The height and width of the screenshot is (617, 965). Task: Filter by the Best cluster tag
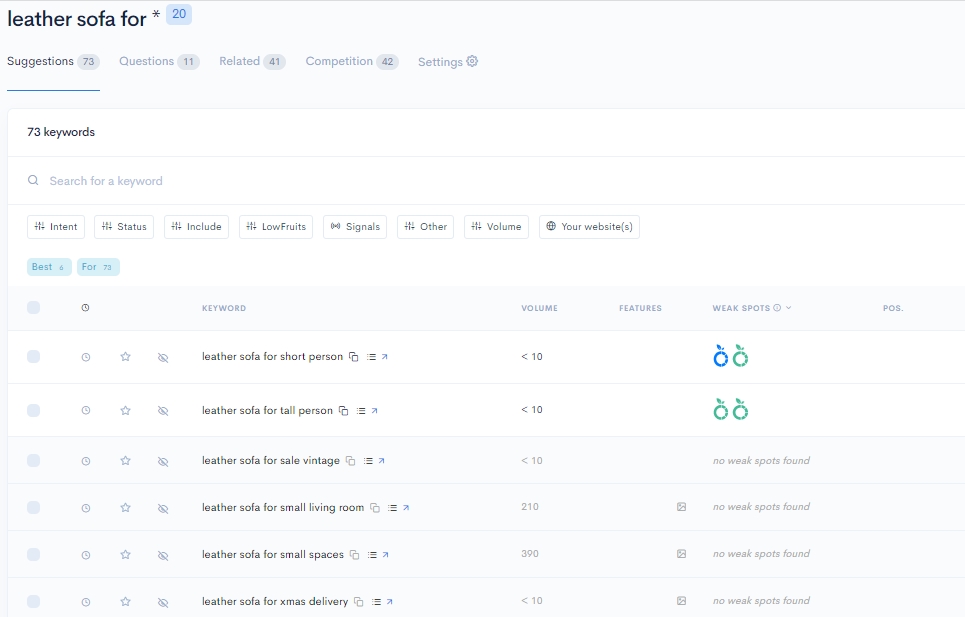(x=49, y=267)
